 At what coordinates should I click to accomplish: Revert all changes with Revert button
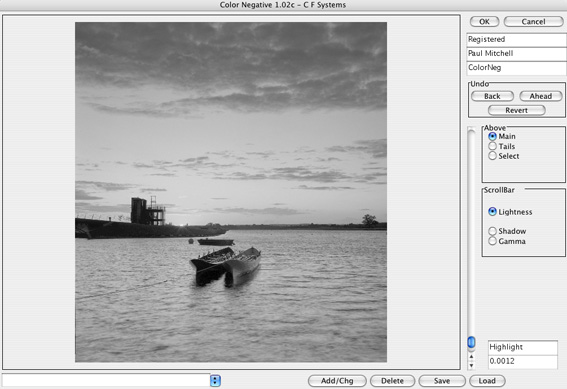pyautogui.click(x=516, y=110)
